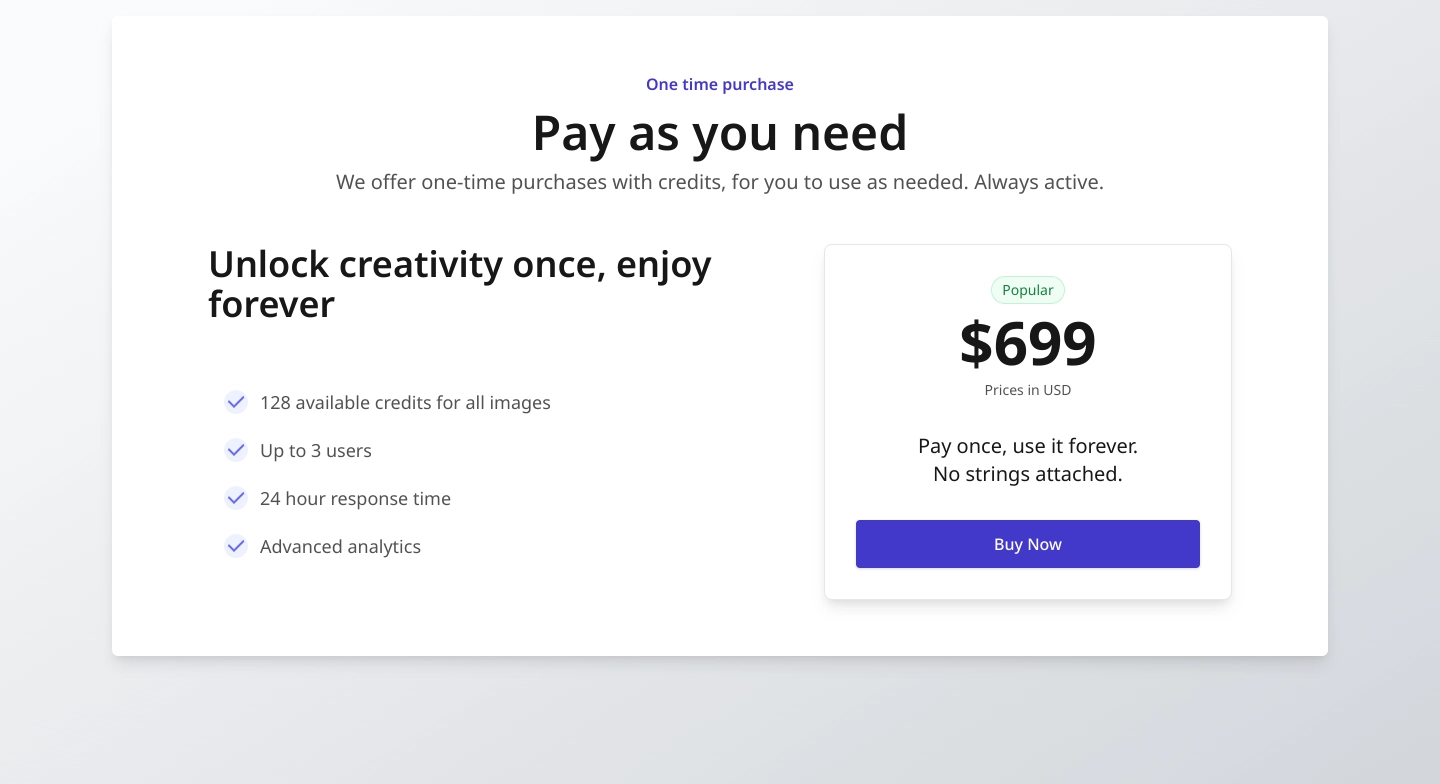Click the No strings attached line
Image resolution: width=1440 pixels, height=784 pixels.
click(1027, 474)
